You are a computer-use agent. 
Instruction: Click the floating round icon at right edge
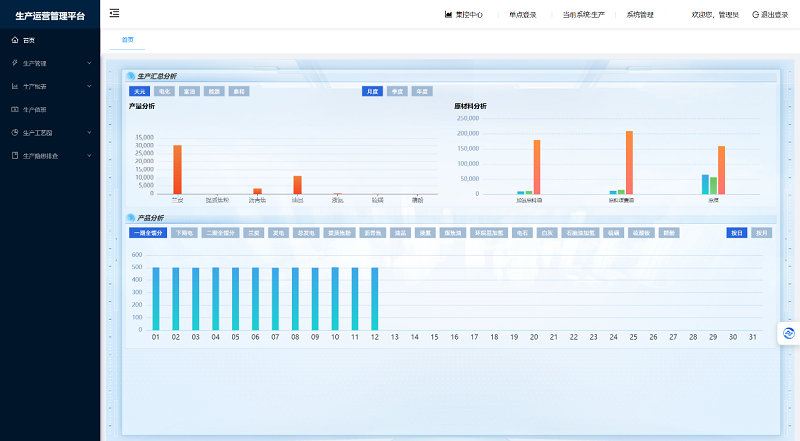pos(789,333)
